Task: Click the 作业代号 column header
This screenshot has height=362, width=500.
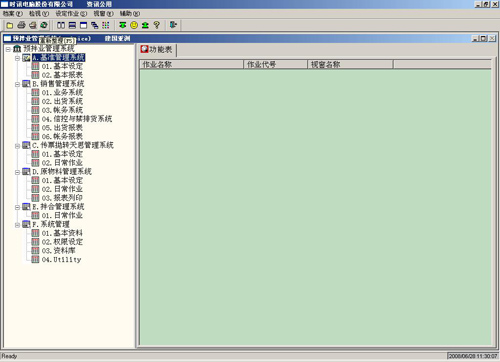Action: pos(275,65)
